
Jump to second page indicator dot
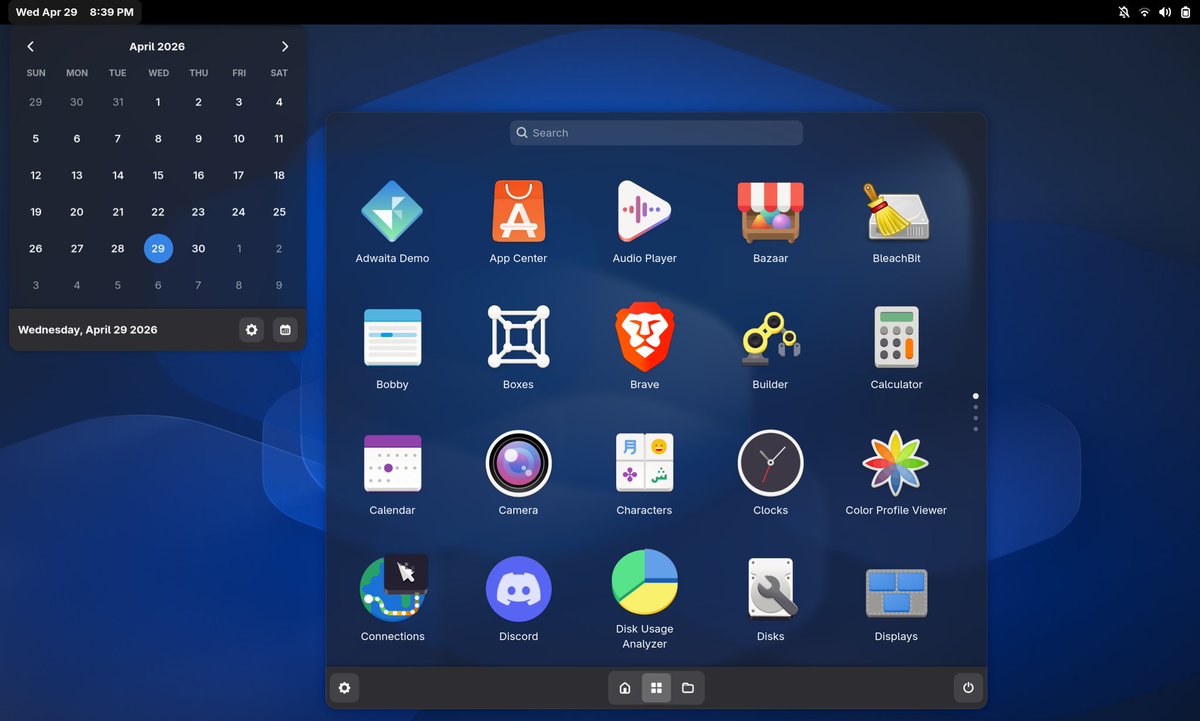pos(976,407)
